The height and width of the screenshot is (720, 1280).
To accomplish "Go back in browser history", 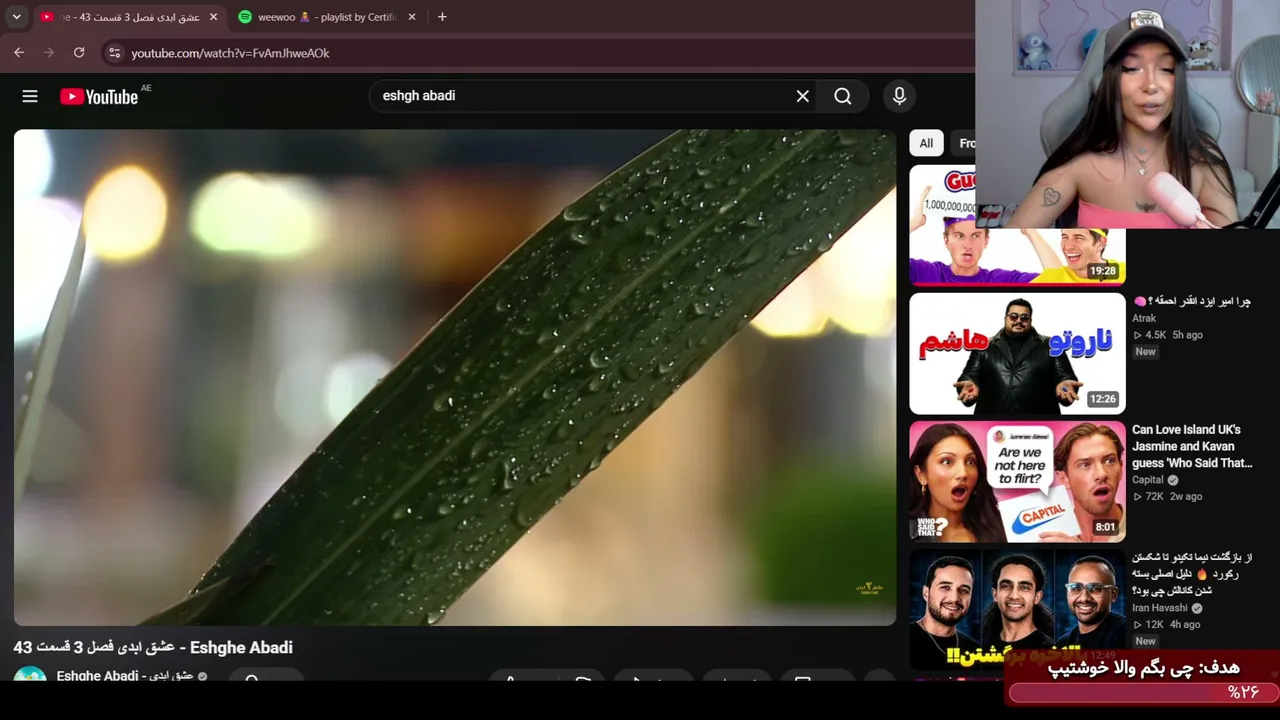I will click(x=19, y=52).
